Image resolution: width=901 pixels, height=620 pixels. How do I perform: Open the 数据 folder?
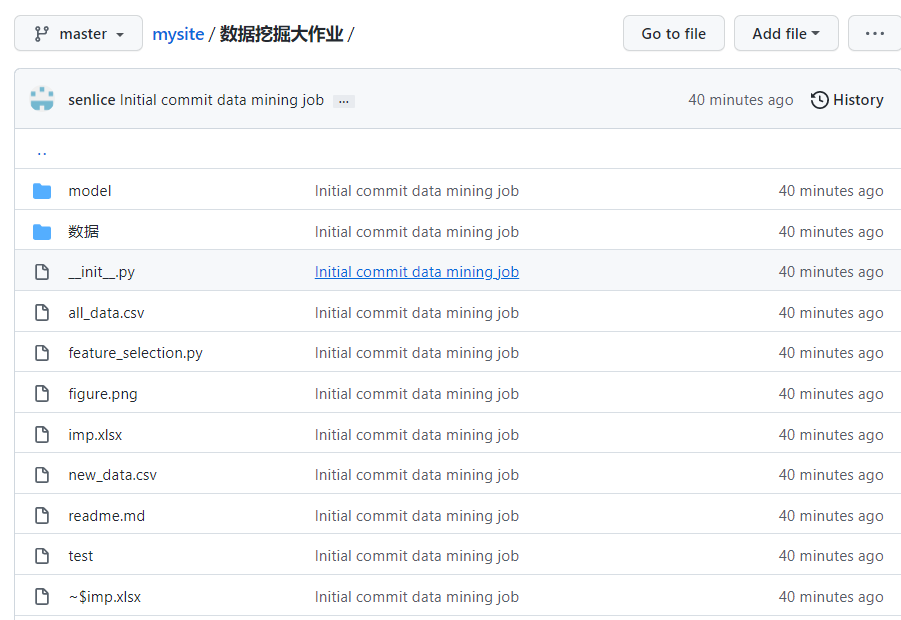tap(83, 232)
